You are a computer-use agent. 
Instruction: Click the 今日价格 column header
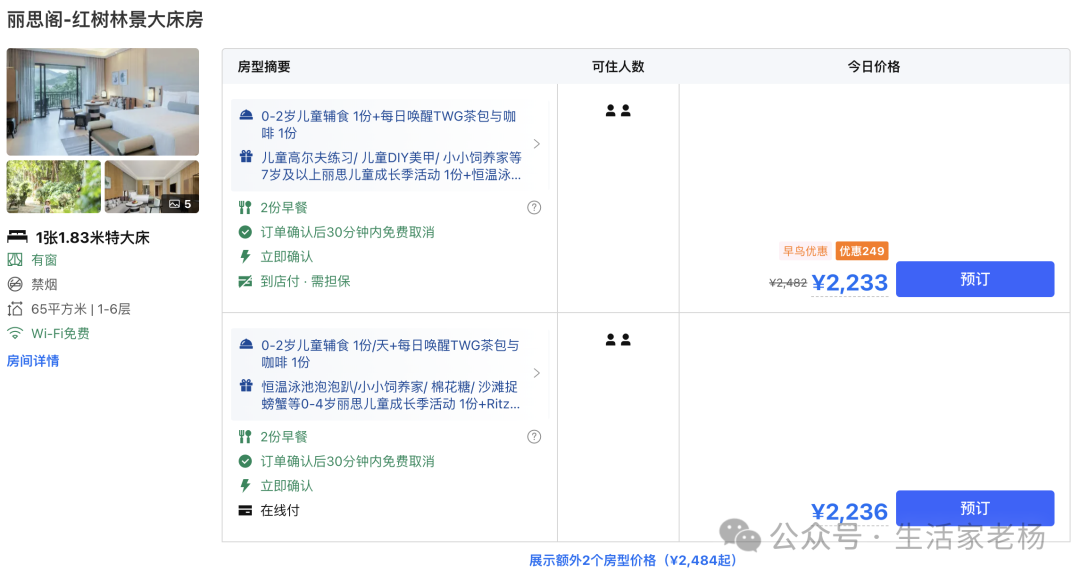click(x=873, y=67)
